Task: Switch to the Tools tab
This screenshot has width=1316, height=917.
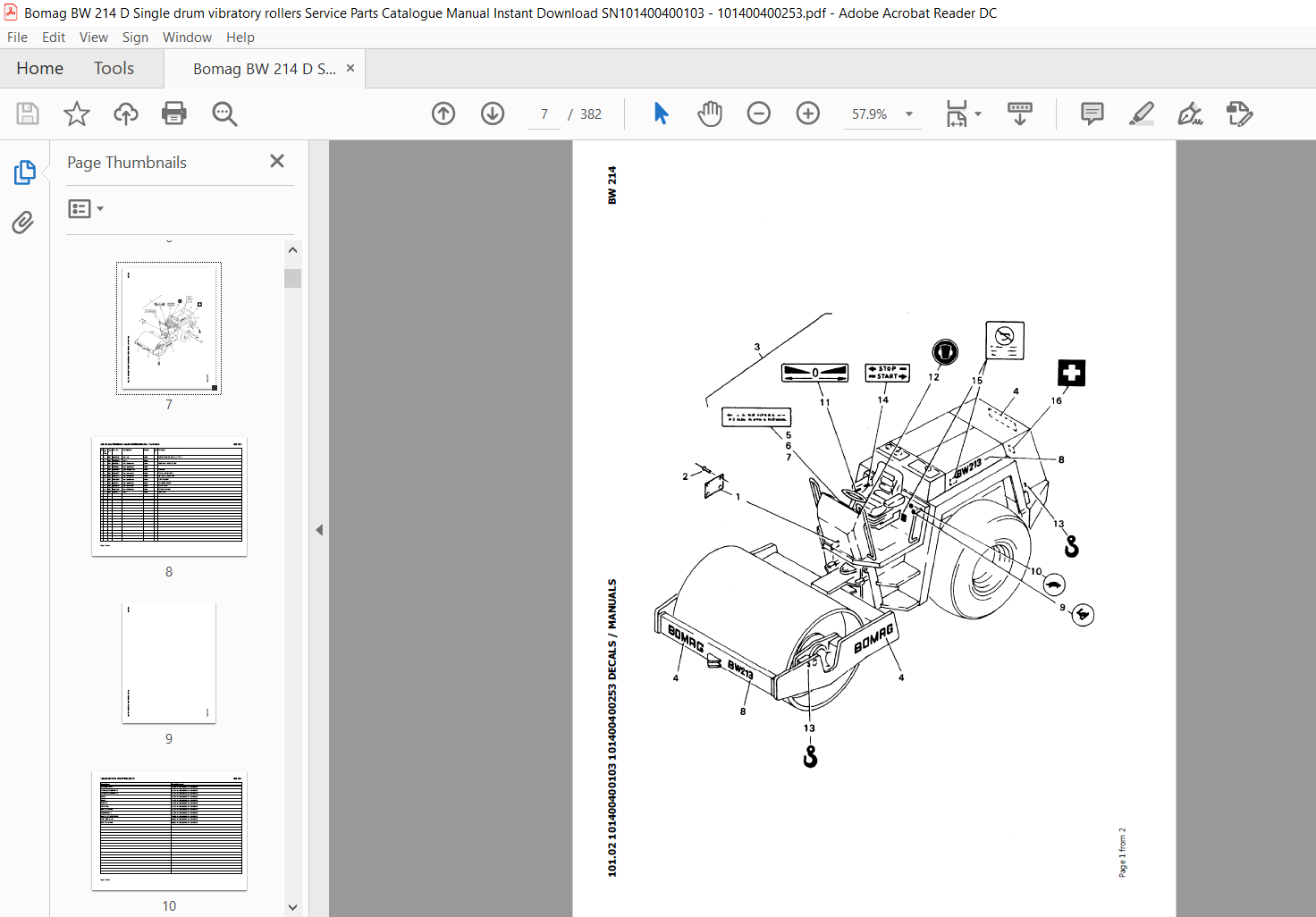Action: coord(114,69)
